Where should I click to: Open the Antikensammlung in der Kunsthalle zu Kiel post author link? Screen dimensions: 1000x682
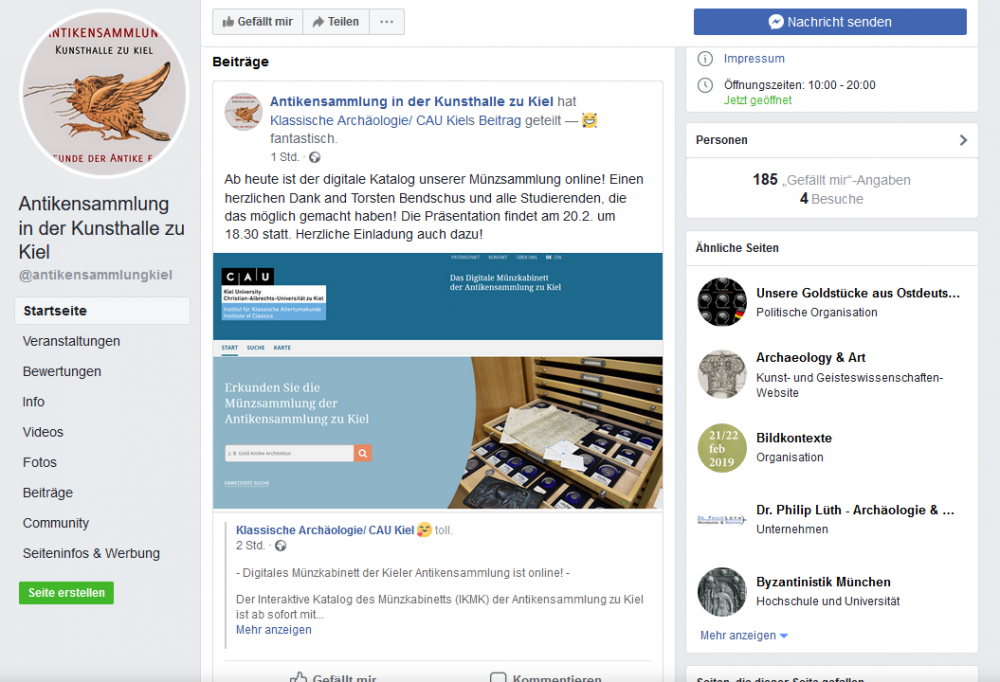pos(411,101)
